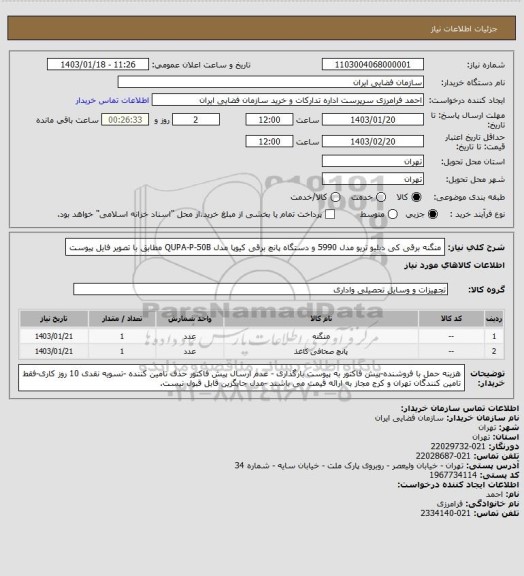
Task: Click the remaining time 00:26:33 field
Action: click(125, 120)
